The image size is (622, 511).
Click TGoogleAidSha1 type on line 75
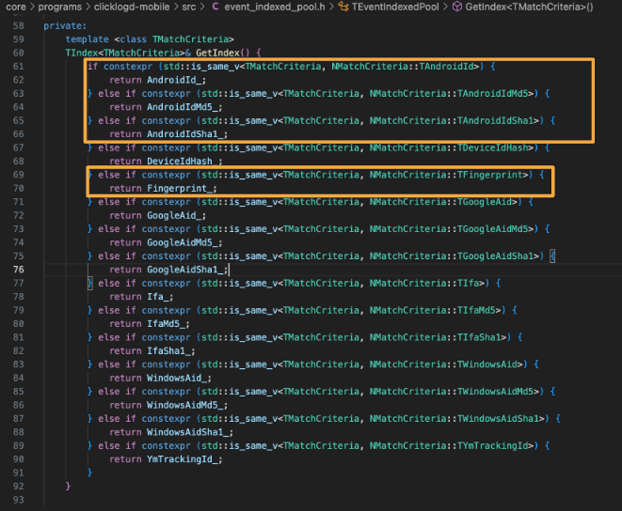tap(495, 256)
